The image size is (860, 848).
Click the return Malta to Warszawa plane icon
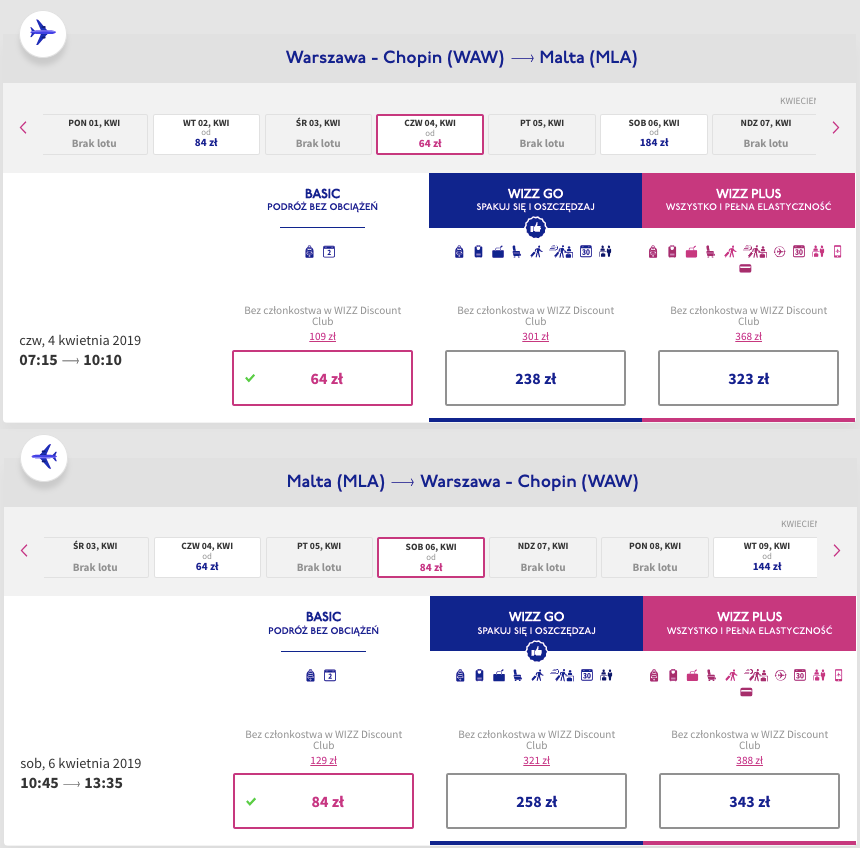(44, 457)
